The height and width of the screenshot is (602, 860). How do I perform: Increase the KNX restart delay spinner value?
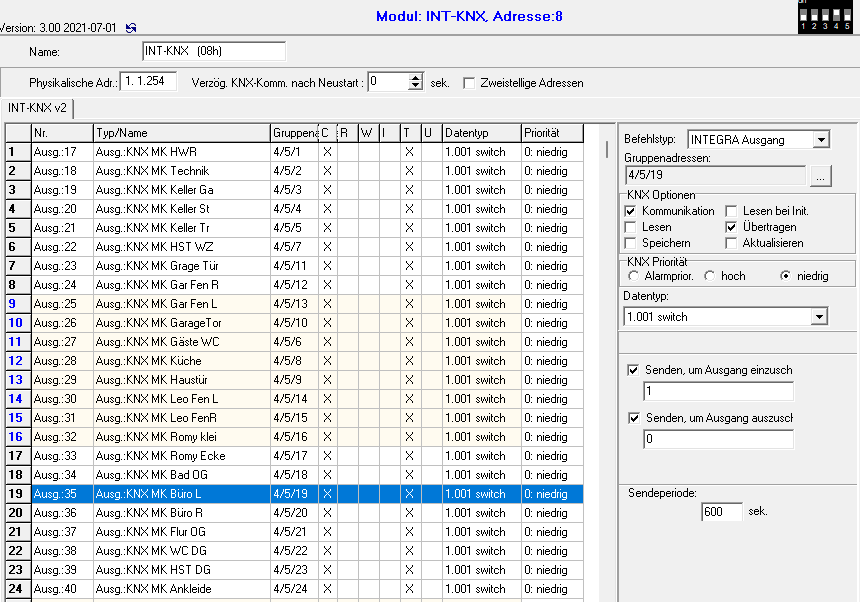416,78
